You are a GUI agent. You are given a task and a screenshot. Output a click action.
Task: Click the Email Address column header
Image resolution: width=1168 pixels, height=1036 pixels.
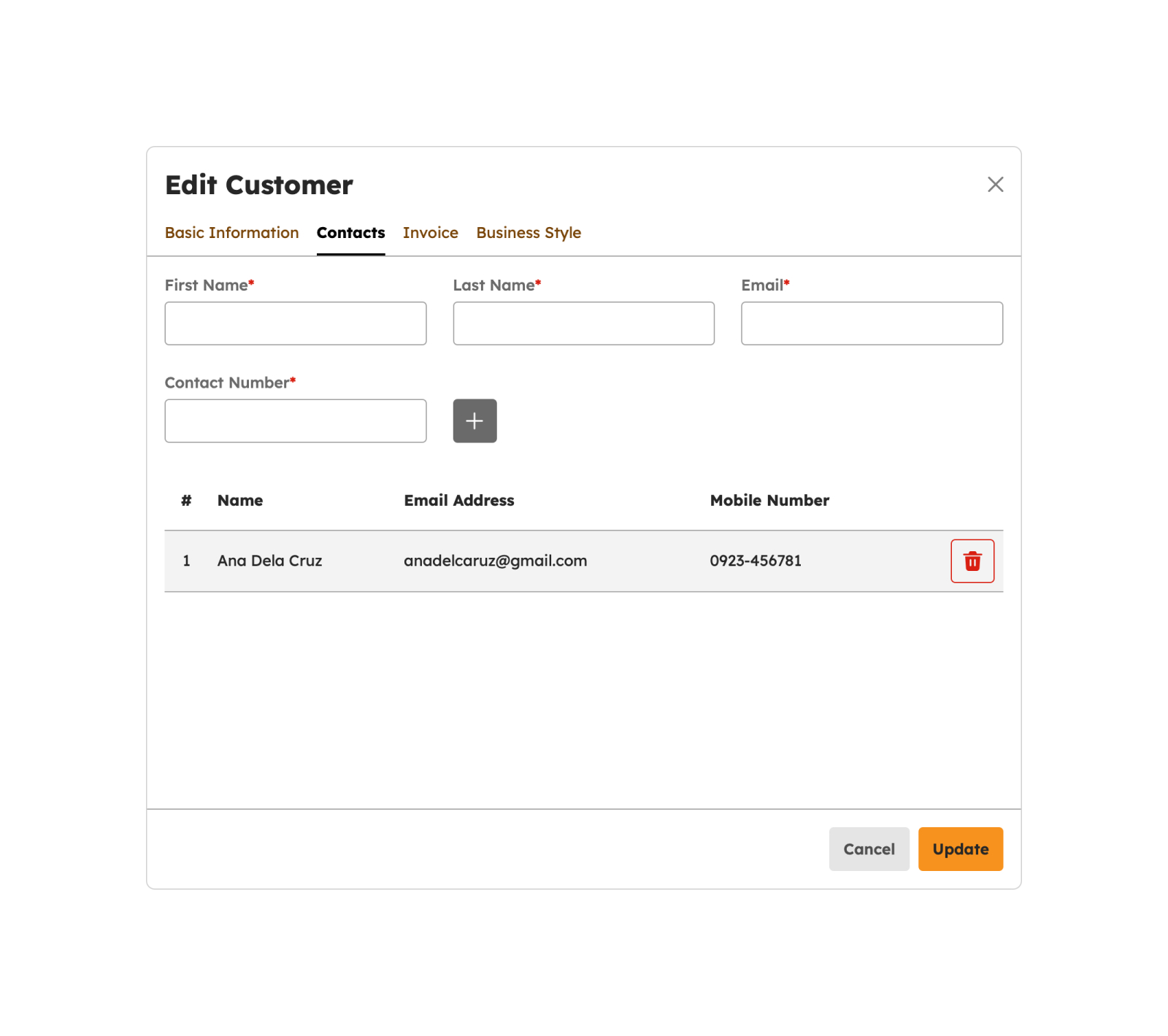pyautogui.click(x=459, y=500)
